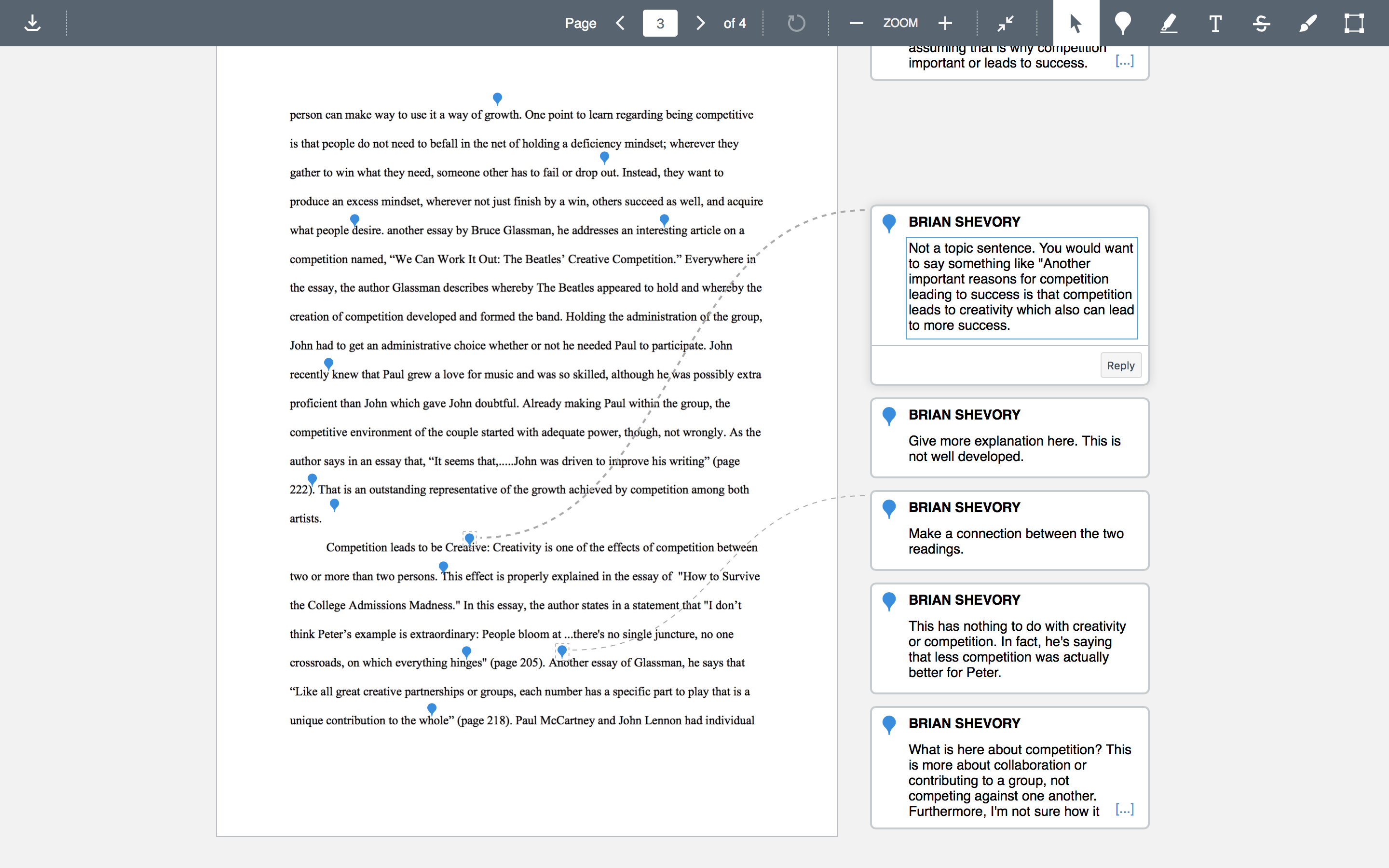The image size is (1389, 868).
Task: Click the rotate/refresh icon in the toolbar
Action: pos(796,23)
